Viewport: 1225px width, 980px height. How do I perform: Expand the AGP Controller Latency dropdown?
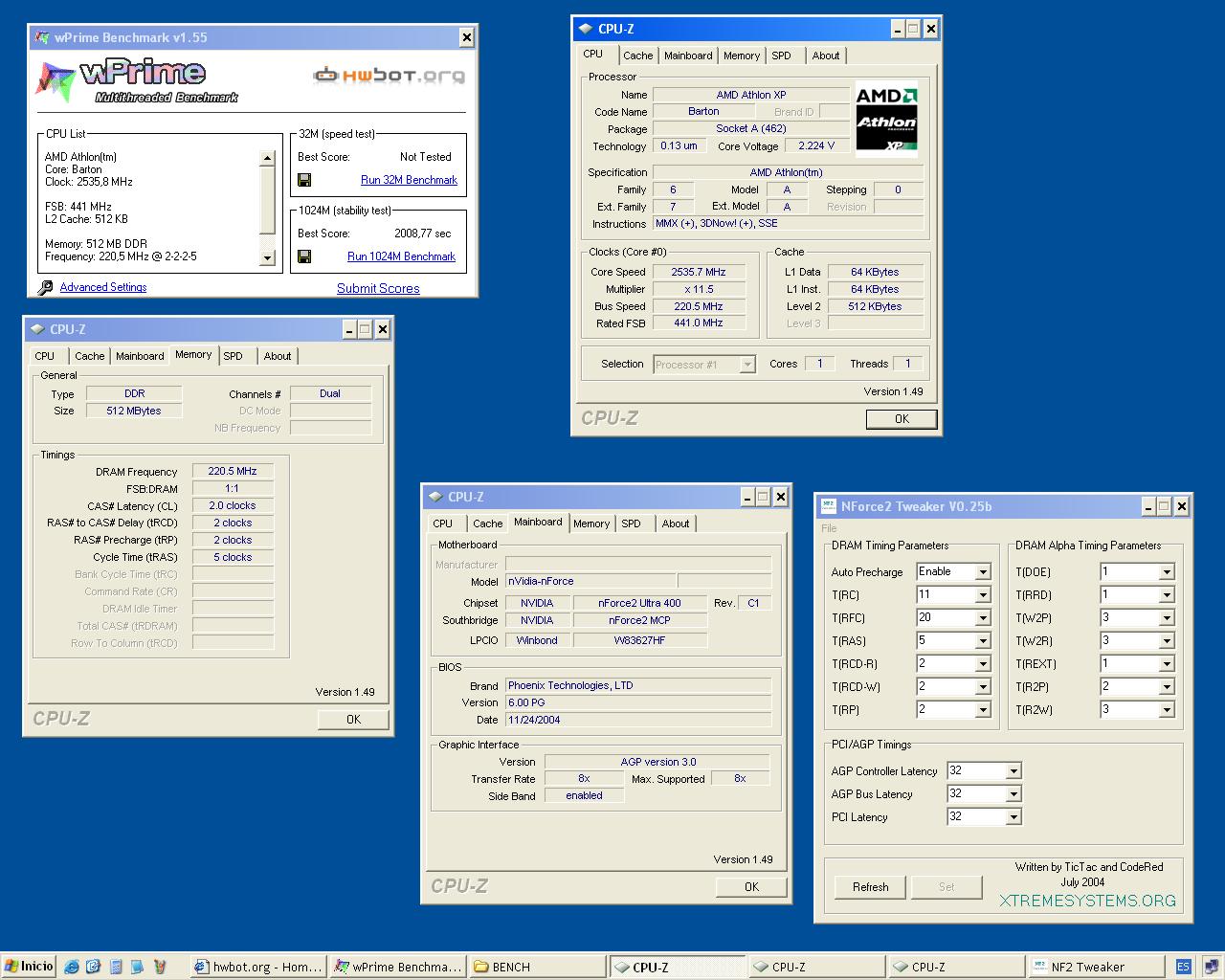pyautogui.click(x=1013, y=771)
